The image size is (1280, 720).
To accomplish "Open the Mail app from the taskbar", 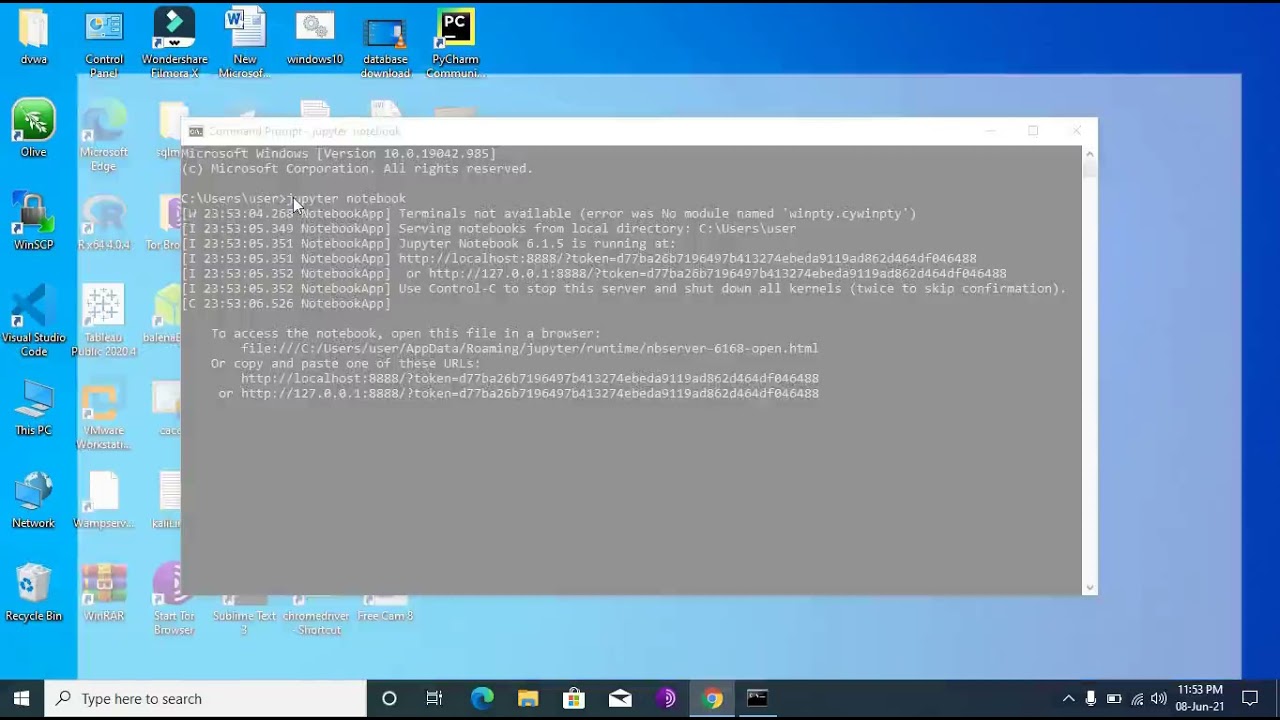I will point(620,698).
